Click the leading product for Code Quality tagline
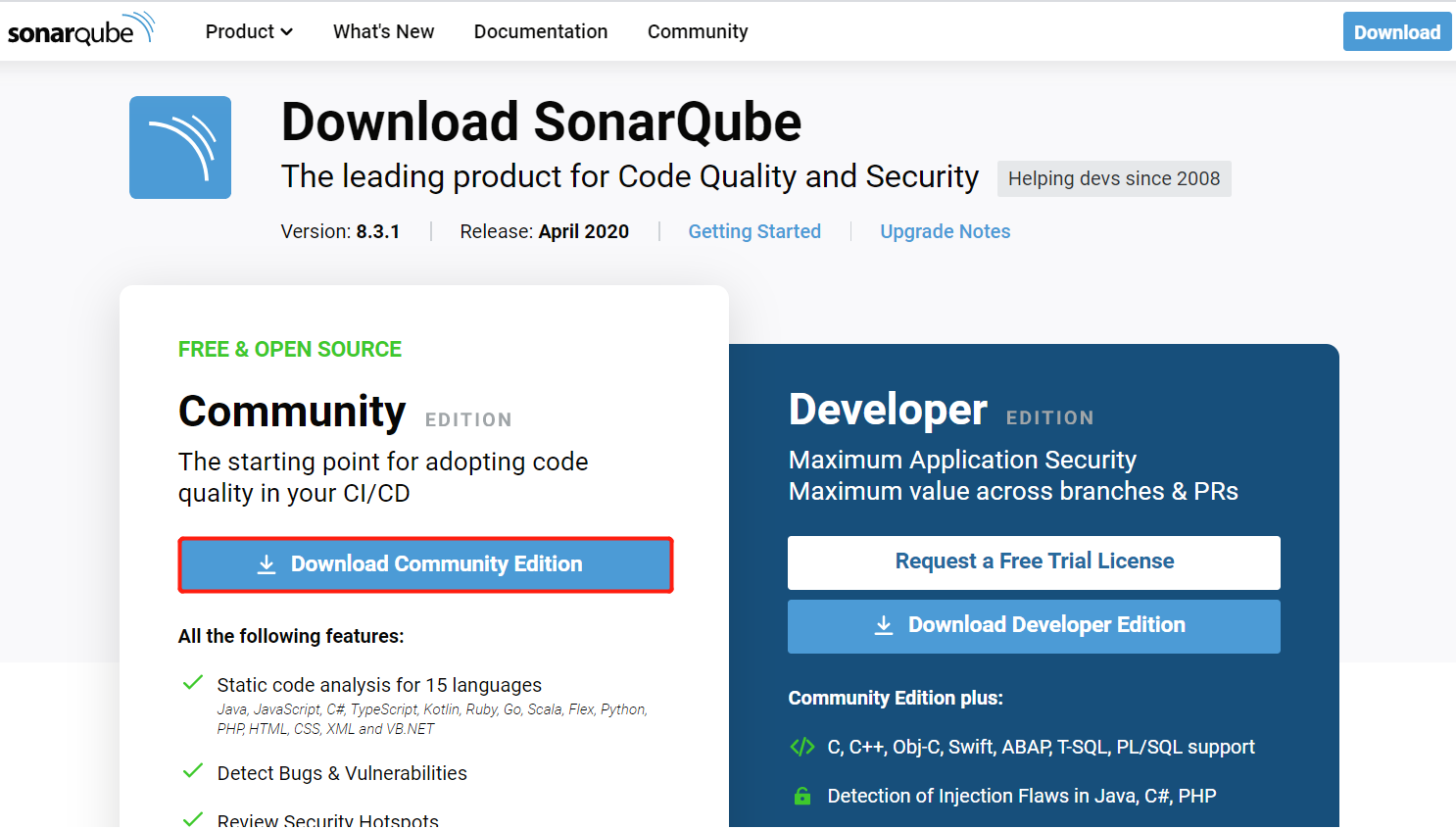The height and width of the screenshot is (829, 1456). (630, 176)
